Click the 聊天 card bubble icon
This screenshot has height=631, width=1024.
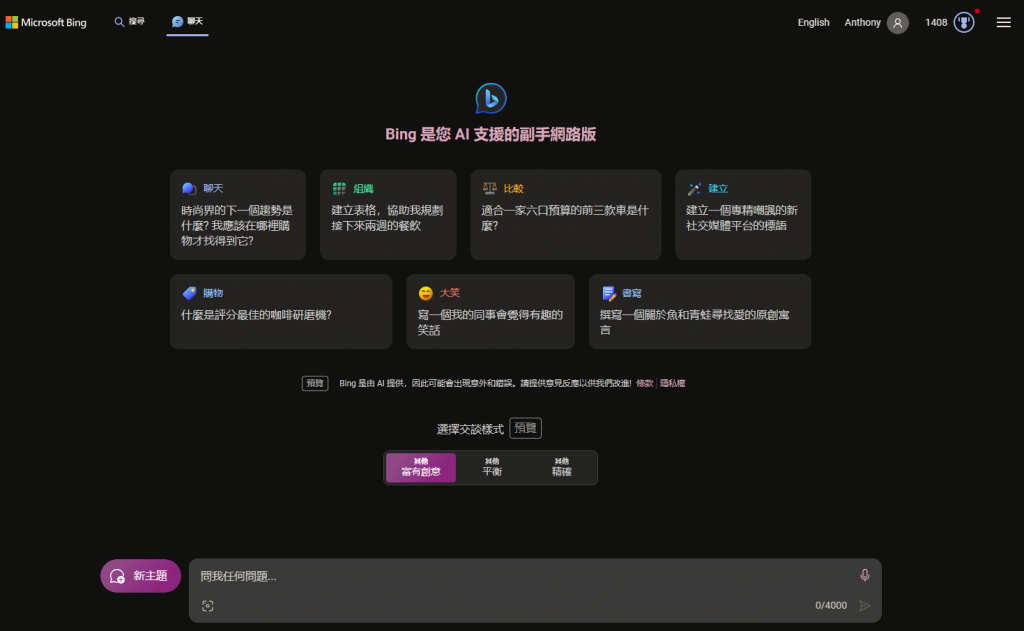tap(189, 189)
